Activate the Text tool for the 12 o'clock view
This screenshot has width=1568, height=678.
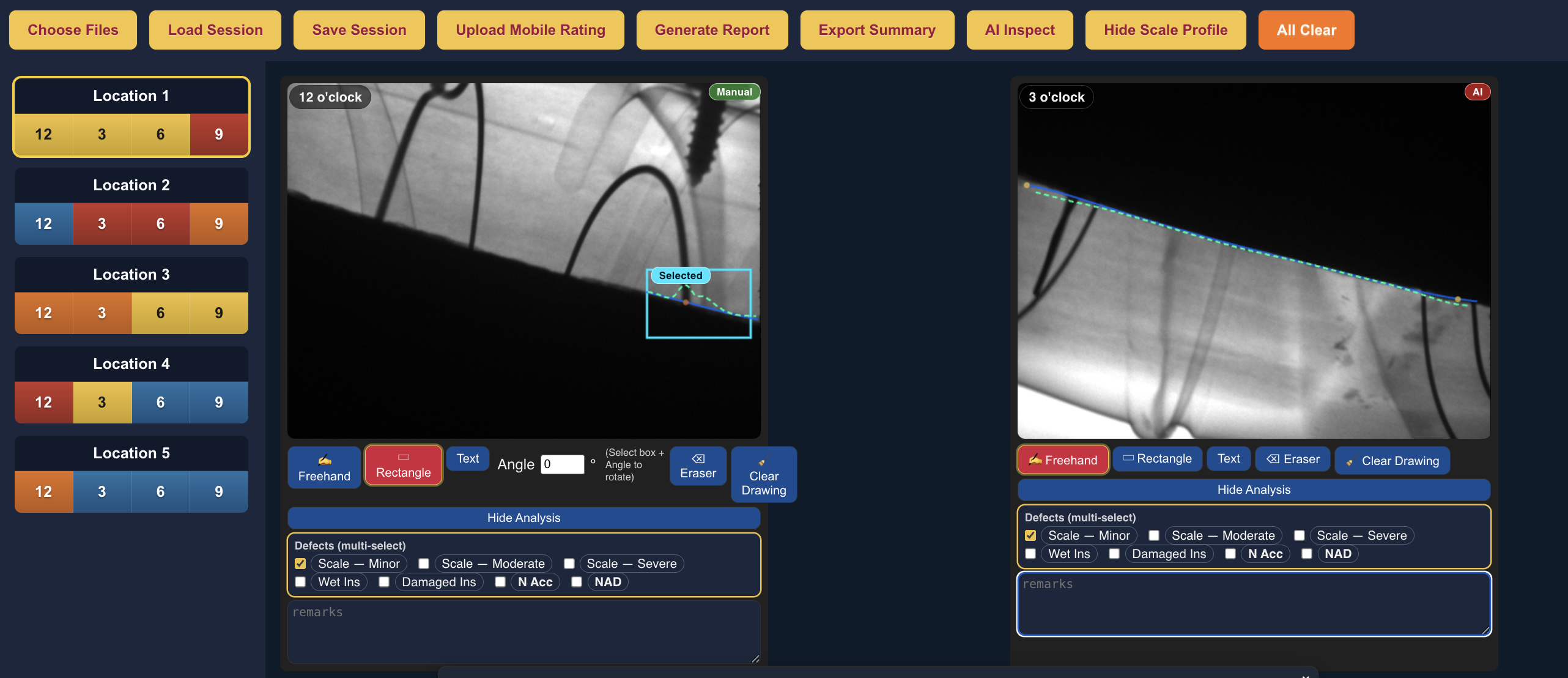point(467,458)
